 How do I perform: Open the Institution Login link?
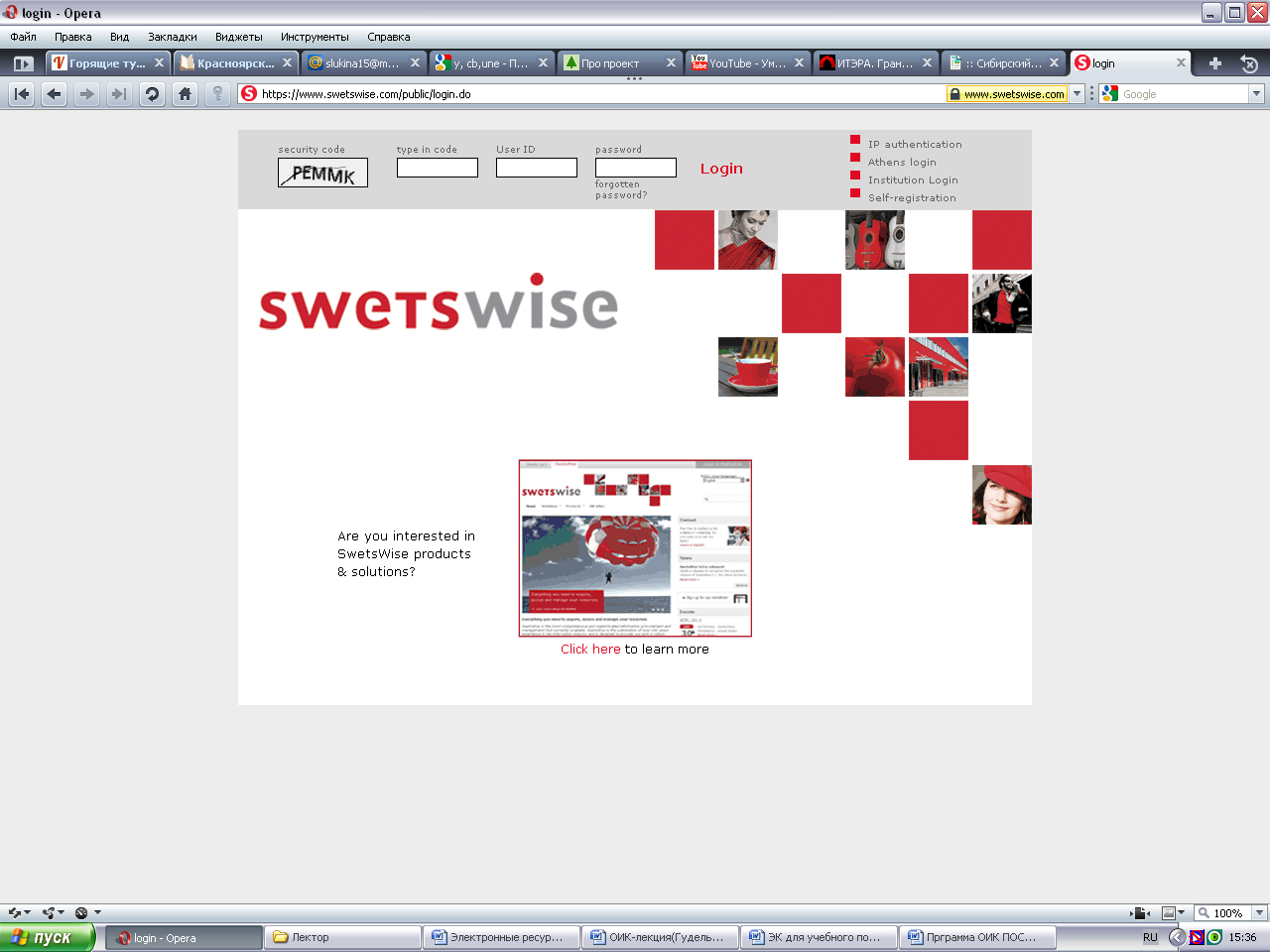(x=913, y=180)
